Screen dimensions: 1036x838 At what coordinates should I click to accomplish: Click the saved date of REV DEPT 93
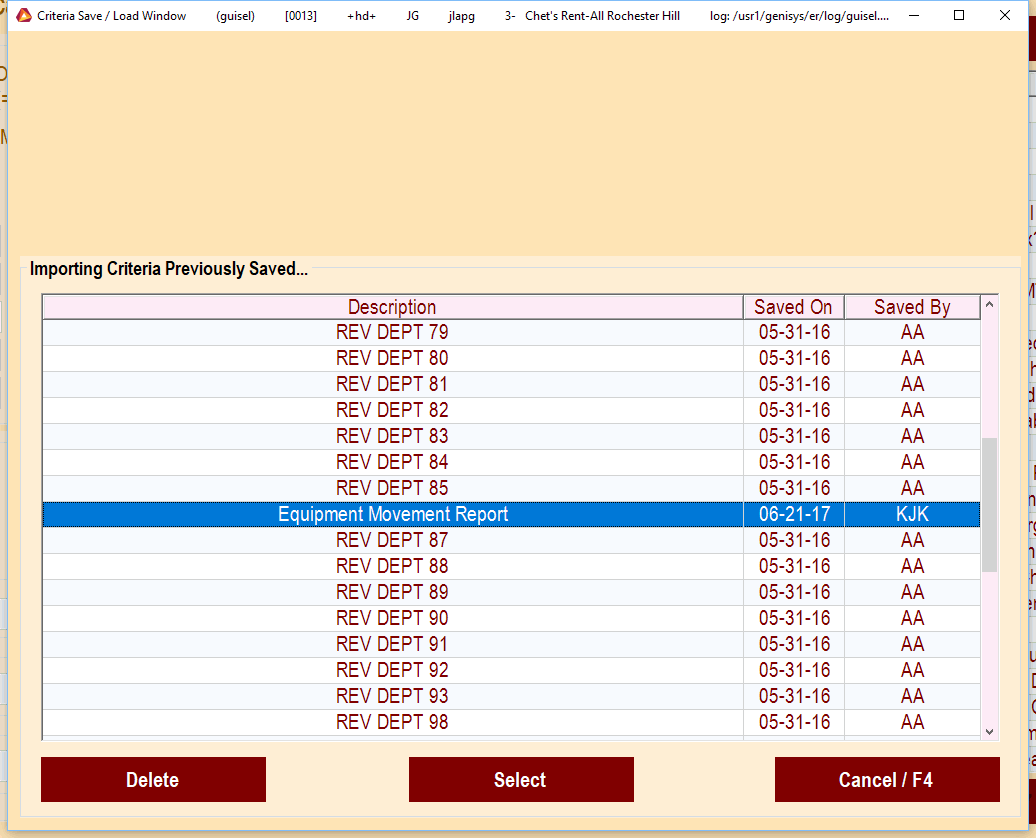(794, 696)
